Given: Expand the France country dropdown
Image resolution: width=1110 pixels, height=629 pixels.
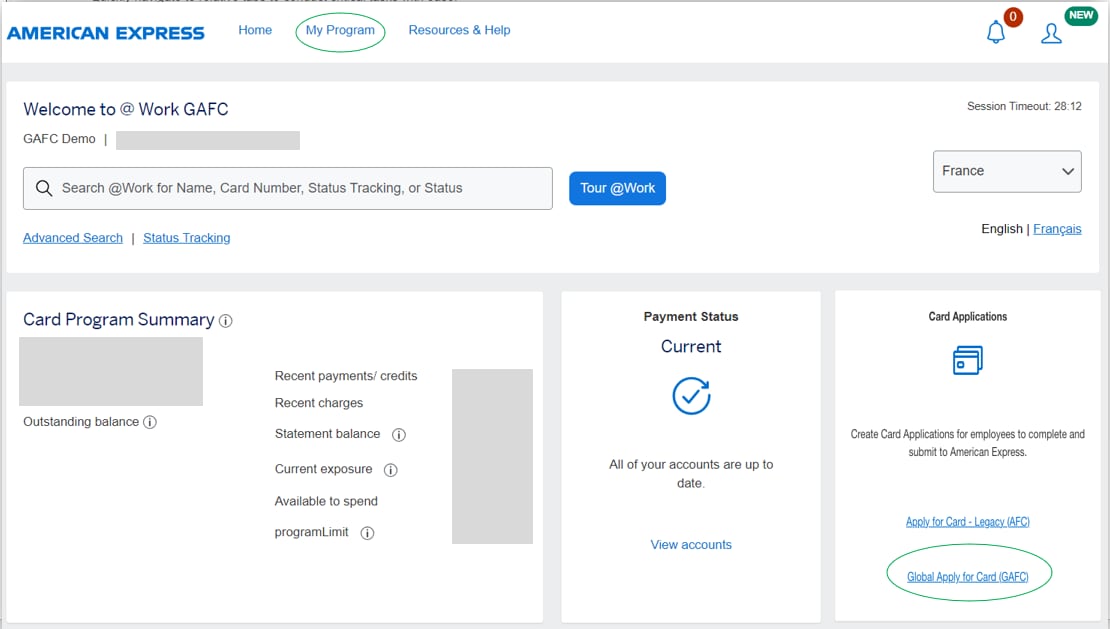Looking at the screenshot, I should coord(1006,171).
